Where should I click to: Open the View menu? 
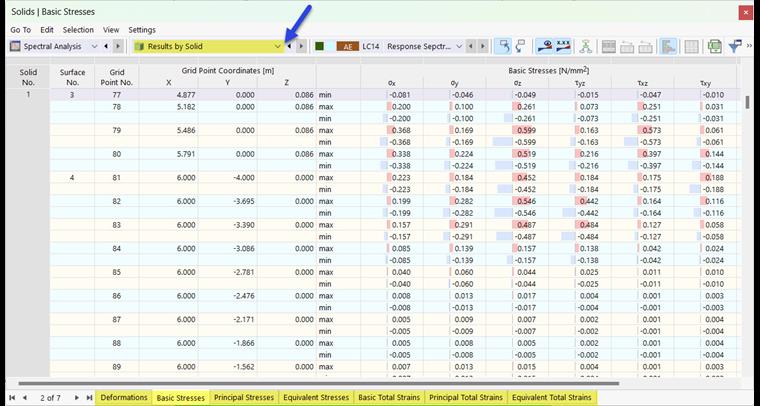click(111, 30)
